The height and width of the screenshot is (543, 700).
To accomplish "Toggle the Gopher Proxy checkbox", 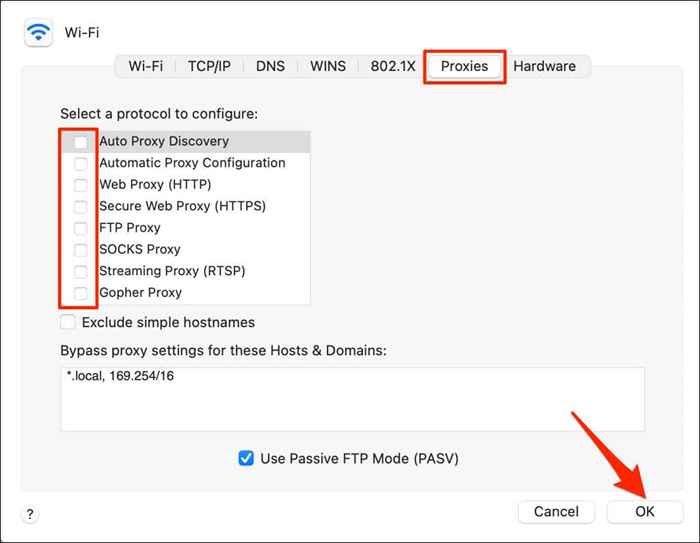I will pos(80,293).
